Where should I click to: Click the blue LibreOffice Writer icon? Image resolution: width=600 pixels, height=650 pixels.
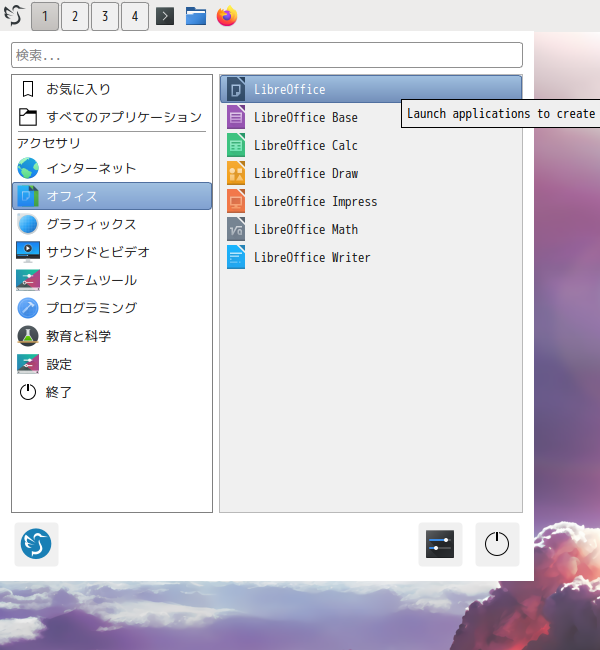click(236, 257)
